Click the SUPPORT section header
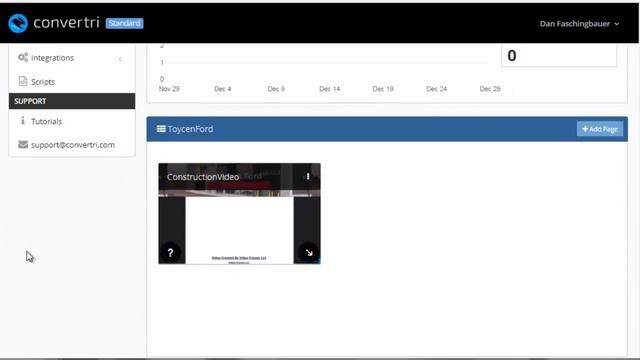640x360 pixels. click(x=72, y=101)
